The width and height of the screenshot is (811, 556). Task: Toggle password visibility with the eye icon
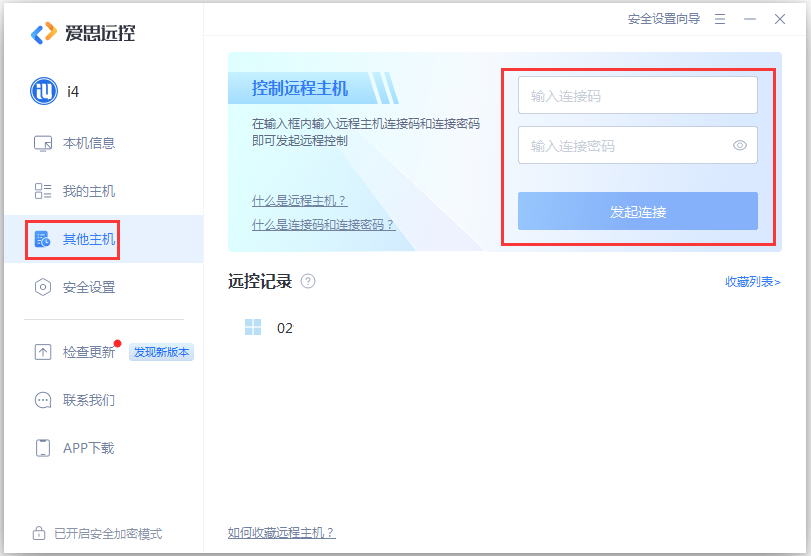[740, 145]
